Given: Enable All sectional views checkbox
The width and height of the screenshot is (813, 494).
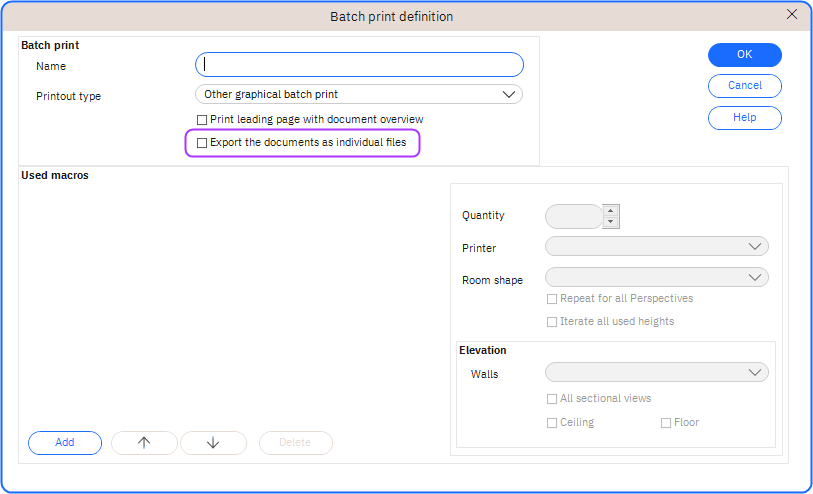Looking at the screenshot, I should [552, 398].
